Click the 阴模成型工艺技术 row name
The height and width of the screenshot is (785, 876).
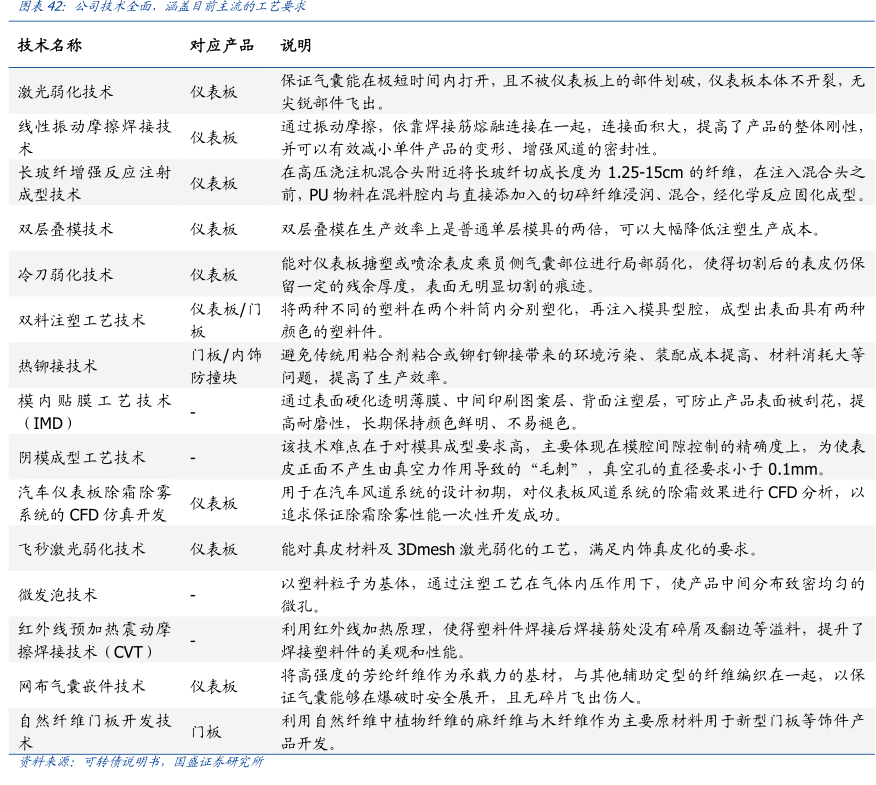tap(81, 458)
